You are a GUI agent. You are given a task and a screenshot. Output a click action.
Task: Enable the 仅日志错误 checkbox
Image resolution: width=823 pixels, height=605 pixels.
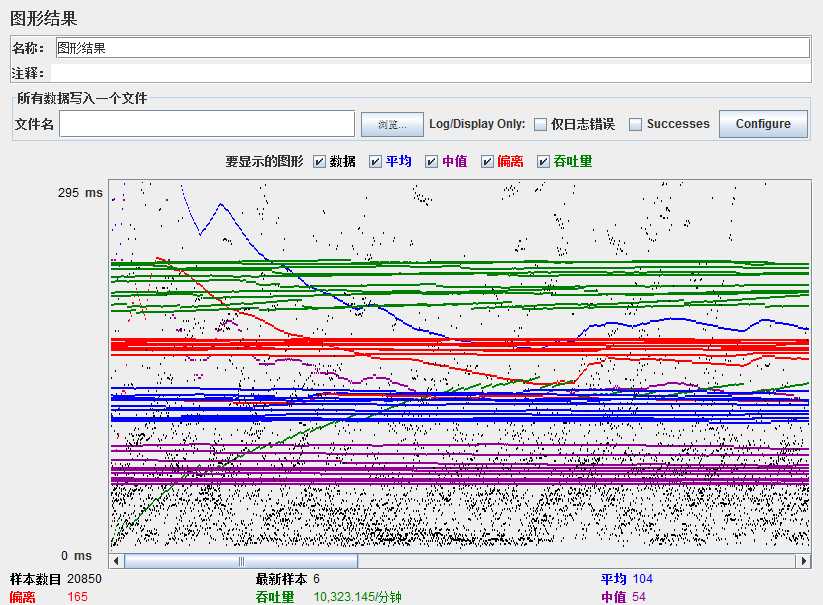(x=541, y=124)
